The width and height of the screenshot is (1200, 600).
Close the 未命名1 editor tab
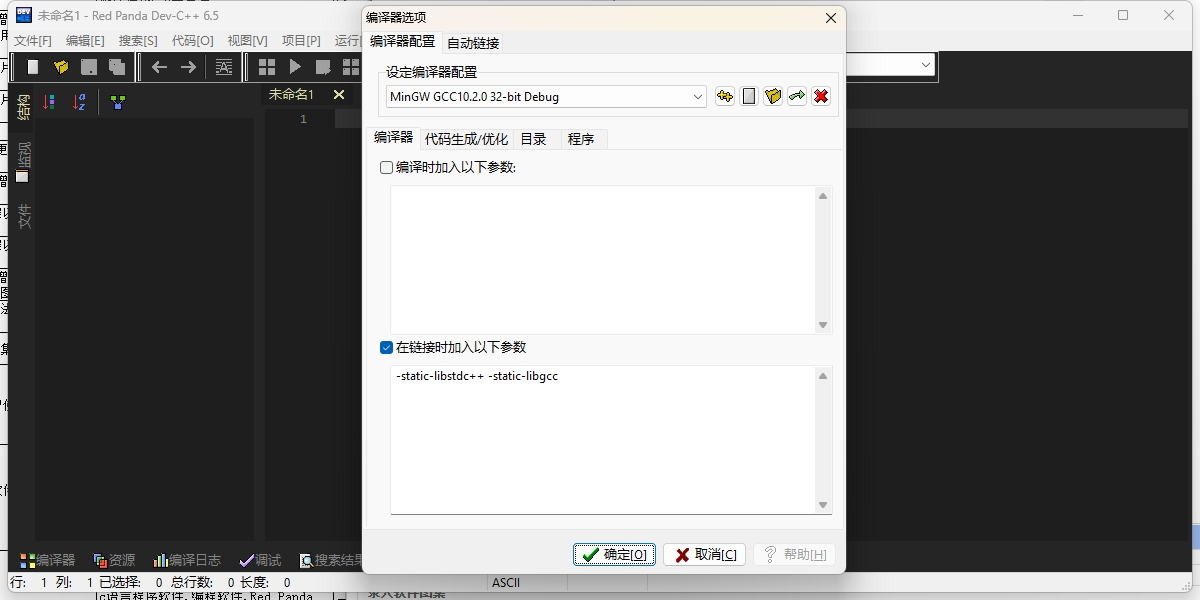pyautogui.click(x=339, y=94)
